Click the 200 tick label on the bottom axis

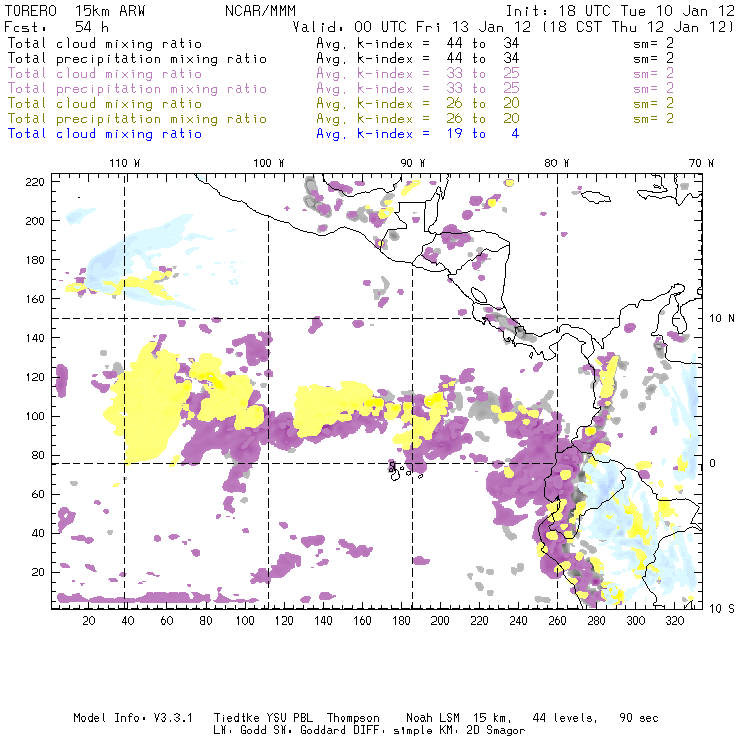point(440,622)
